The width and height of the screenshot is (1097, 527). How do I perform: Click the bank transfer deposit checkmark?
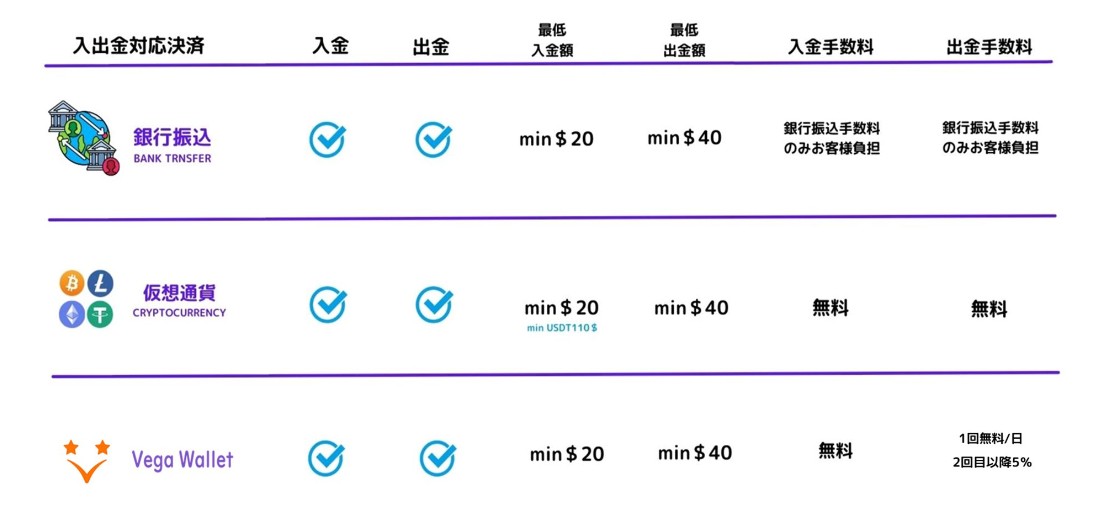point(327,139)
